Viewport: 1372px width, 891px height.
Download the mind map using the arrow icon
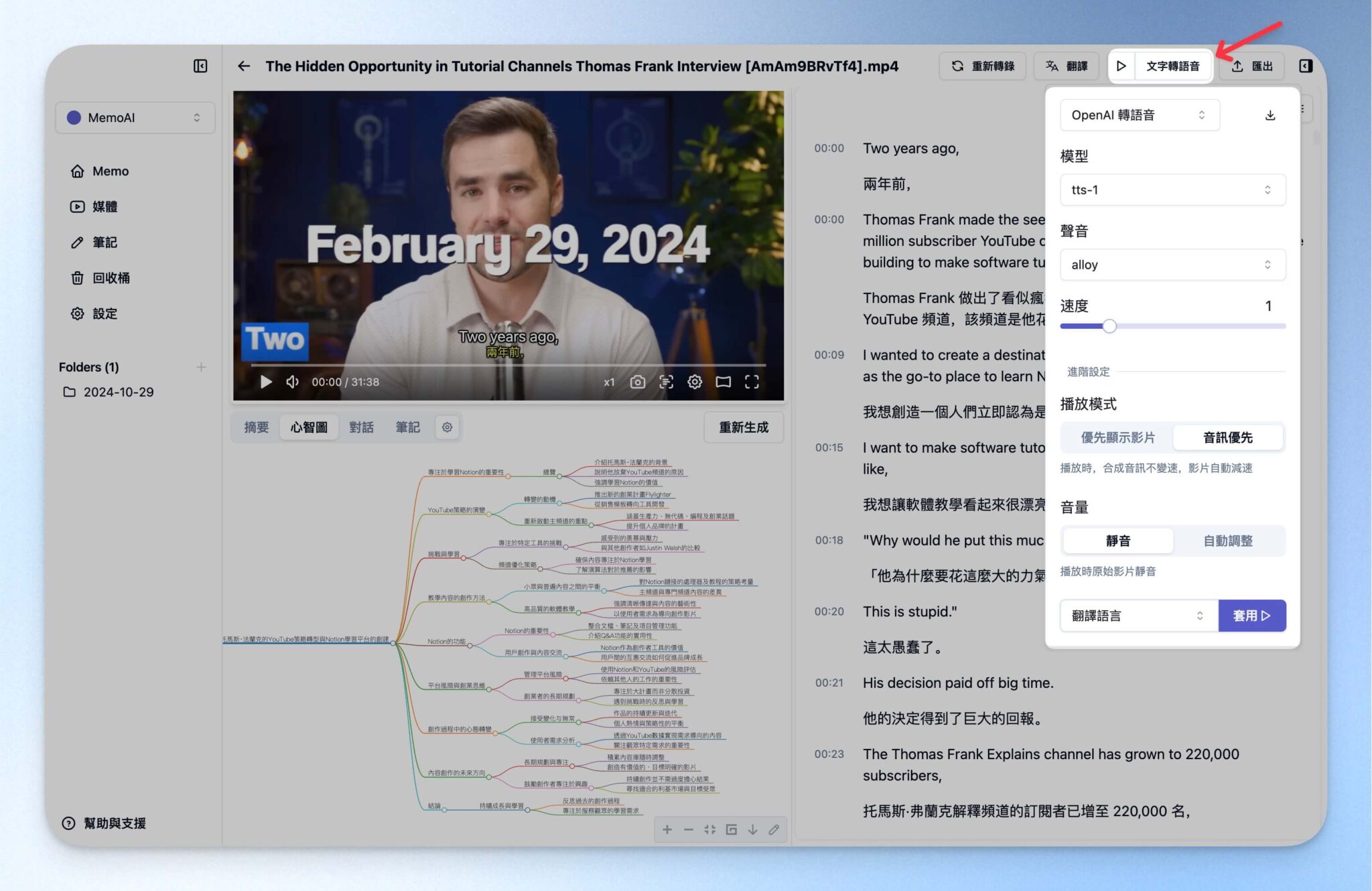(x=752, y=829)
